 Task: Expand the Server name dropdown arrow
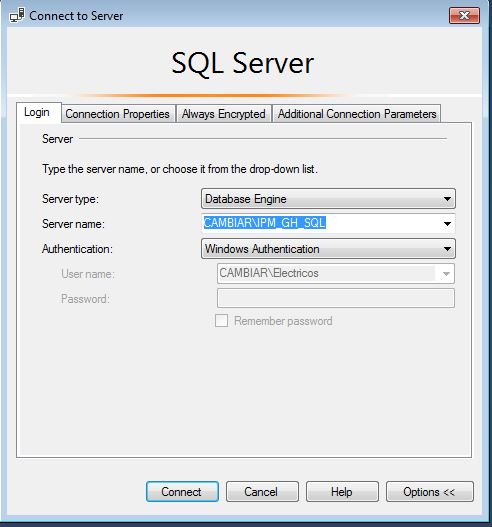point(447,224)
